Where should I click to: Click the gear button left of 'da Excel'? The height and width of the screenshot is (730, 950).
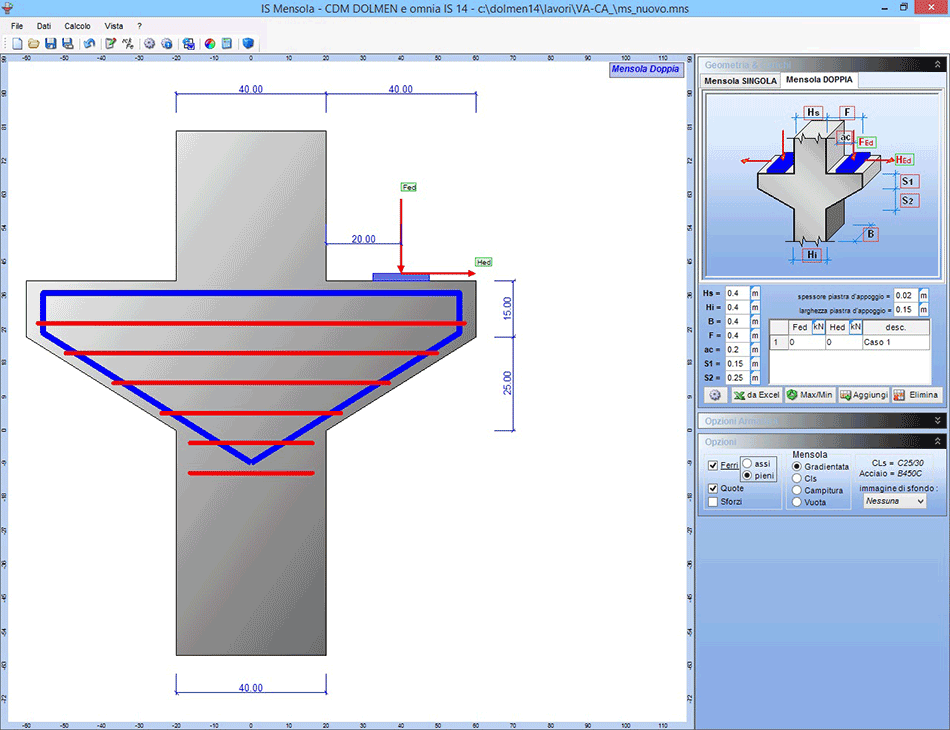715,395
